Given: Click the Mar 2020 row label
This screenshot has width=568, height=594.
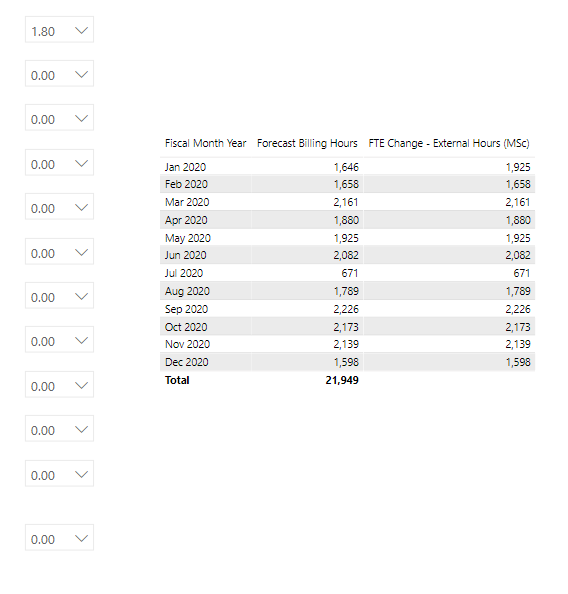Looking at the screenshot, I should click(x=187, y=202).
